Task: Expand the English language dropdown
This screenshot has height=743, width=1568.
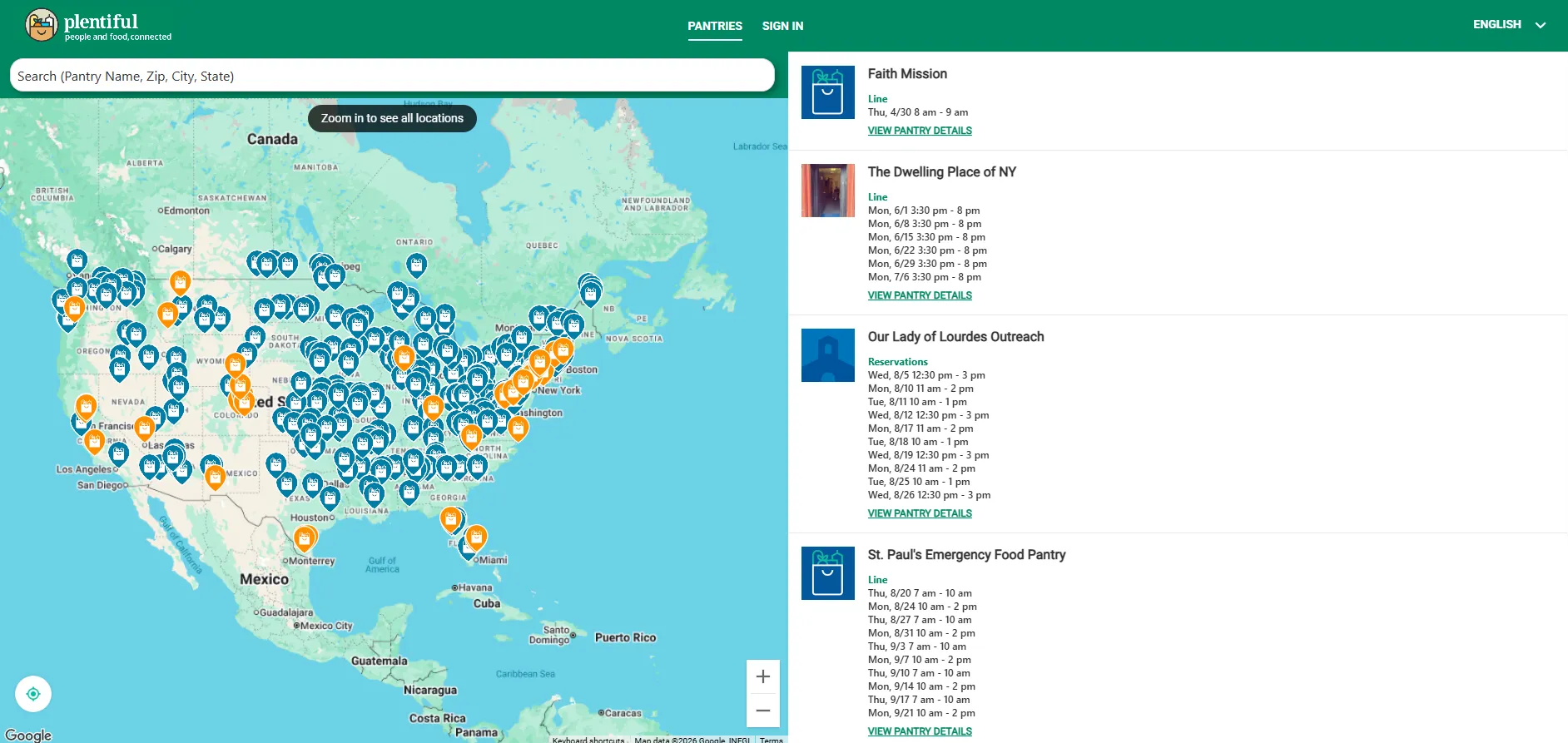Action: click(x=1508, y=25)
